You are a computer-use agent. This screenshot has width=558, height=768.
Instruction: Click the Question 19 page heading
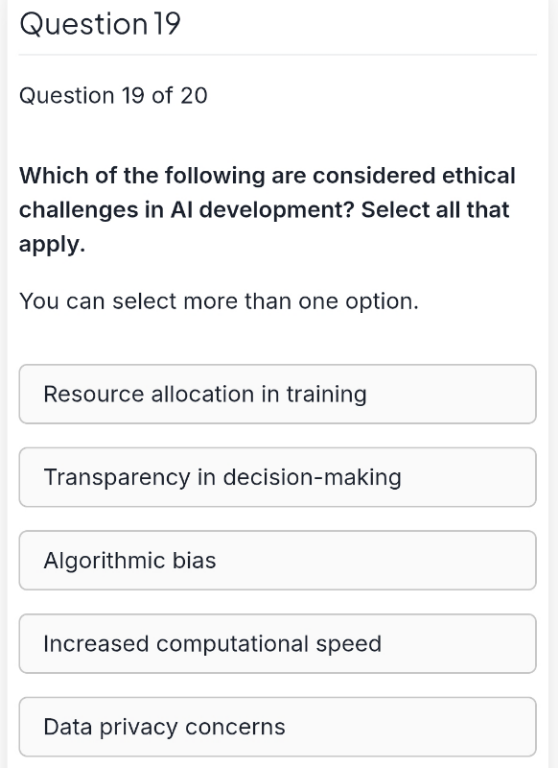coord(100,24)
